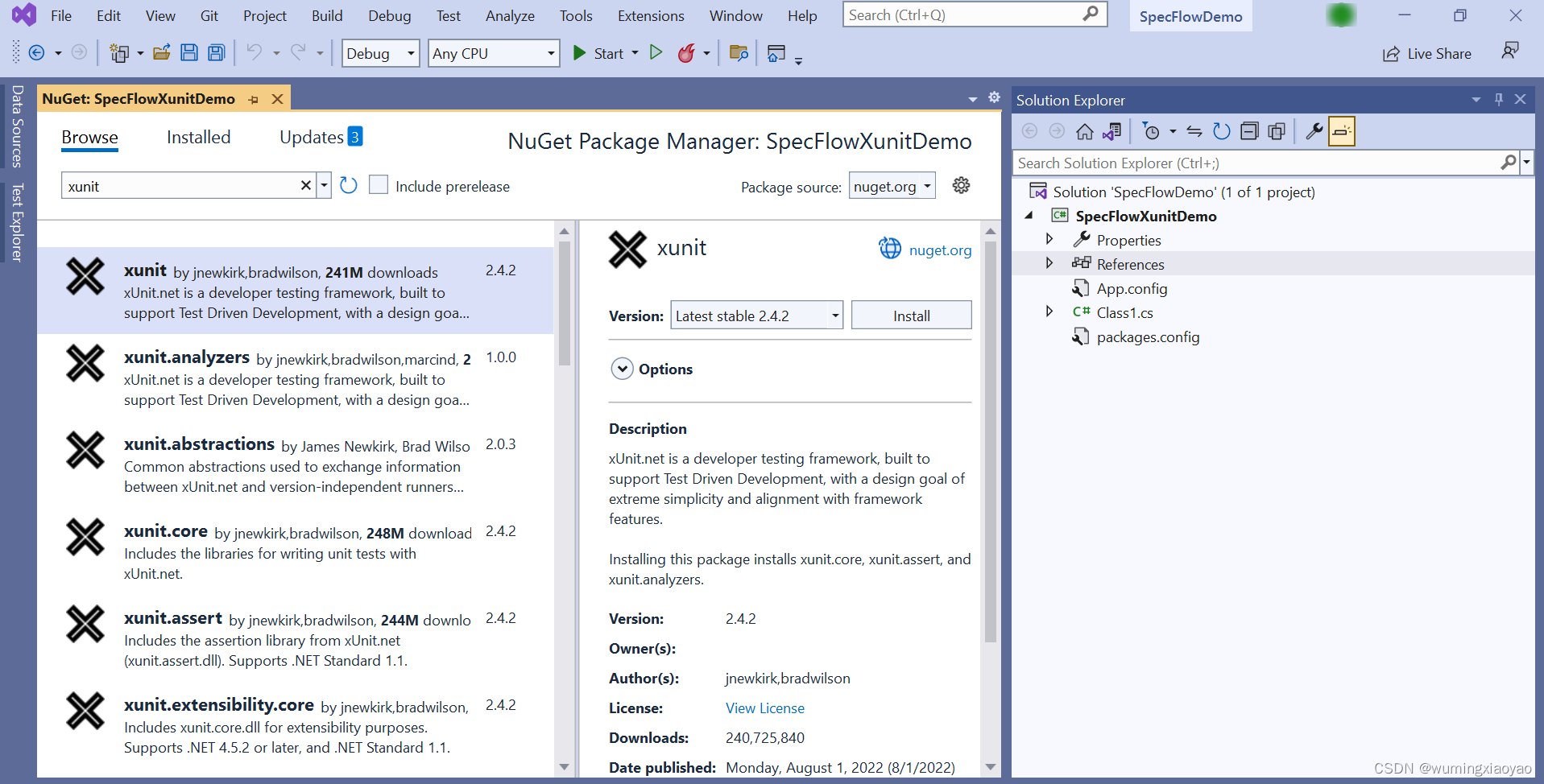Open the Test Explorer side tab
The height and width of the screenshot is (784, 1544).
point(17,223)
